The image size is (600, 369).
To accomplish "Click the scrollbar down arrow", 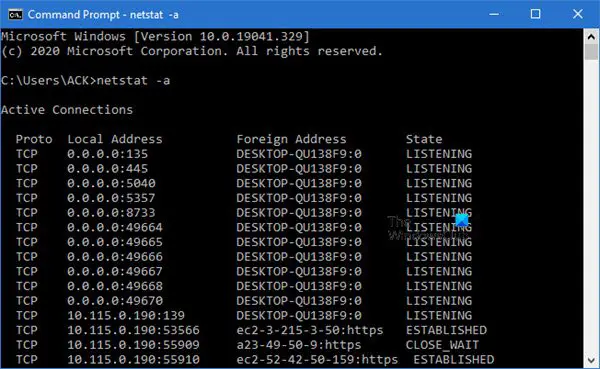I will click(591, 361).
